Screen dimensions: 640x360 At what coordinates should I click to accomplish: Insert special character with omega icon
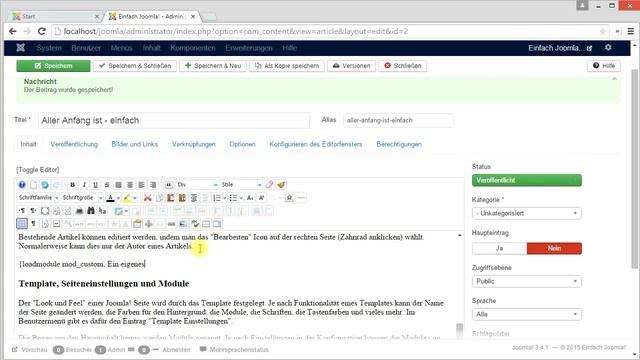click(x=289, y=198)
